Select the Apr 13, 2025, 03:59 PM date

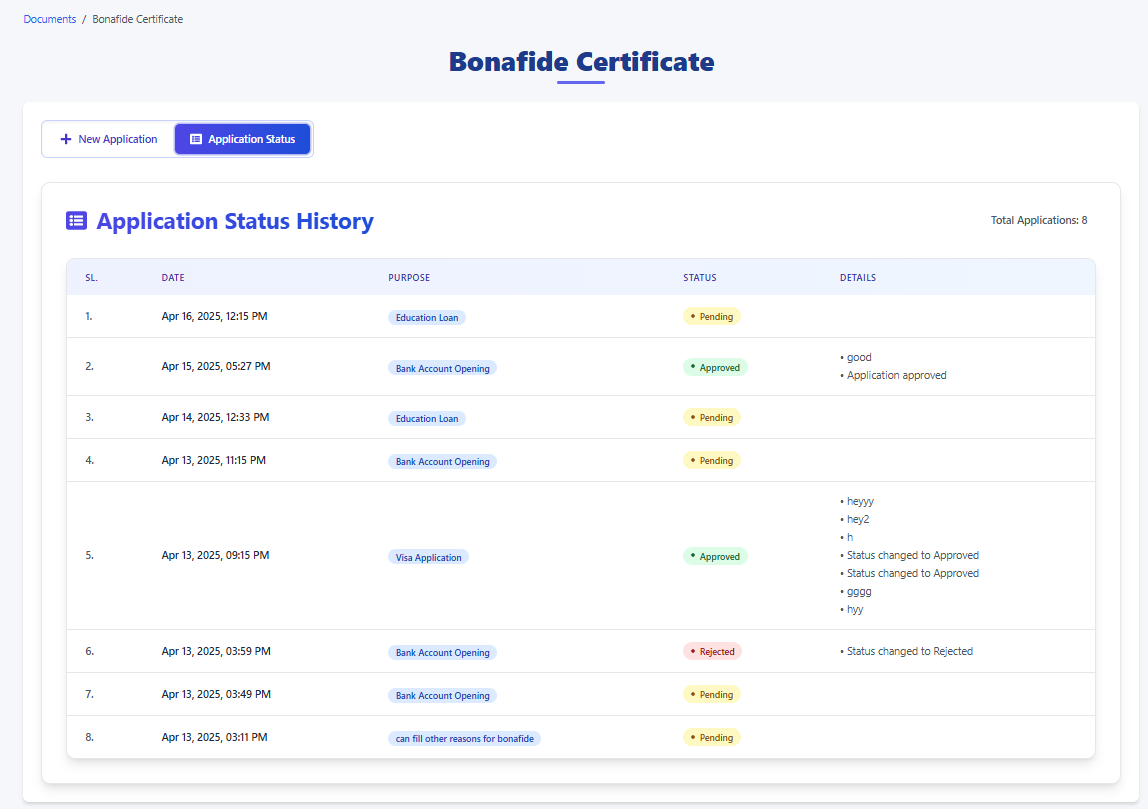point(216,651)
